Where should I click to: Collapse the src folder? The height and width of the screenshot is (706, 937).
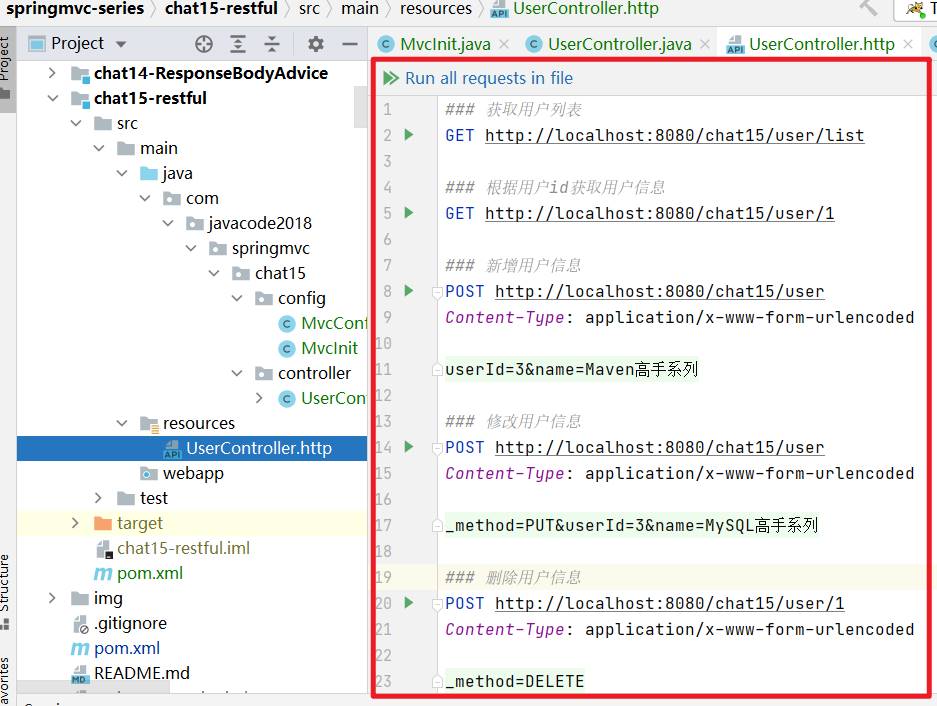(x=76, y=123)
